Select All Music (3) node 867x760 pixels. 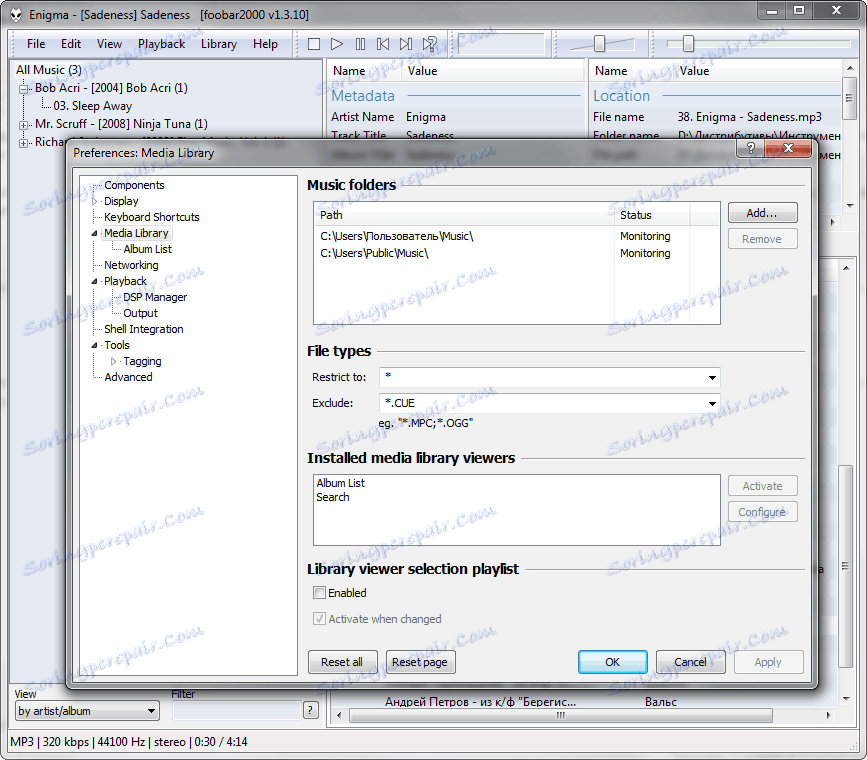click(x=49, y=70)
